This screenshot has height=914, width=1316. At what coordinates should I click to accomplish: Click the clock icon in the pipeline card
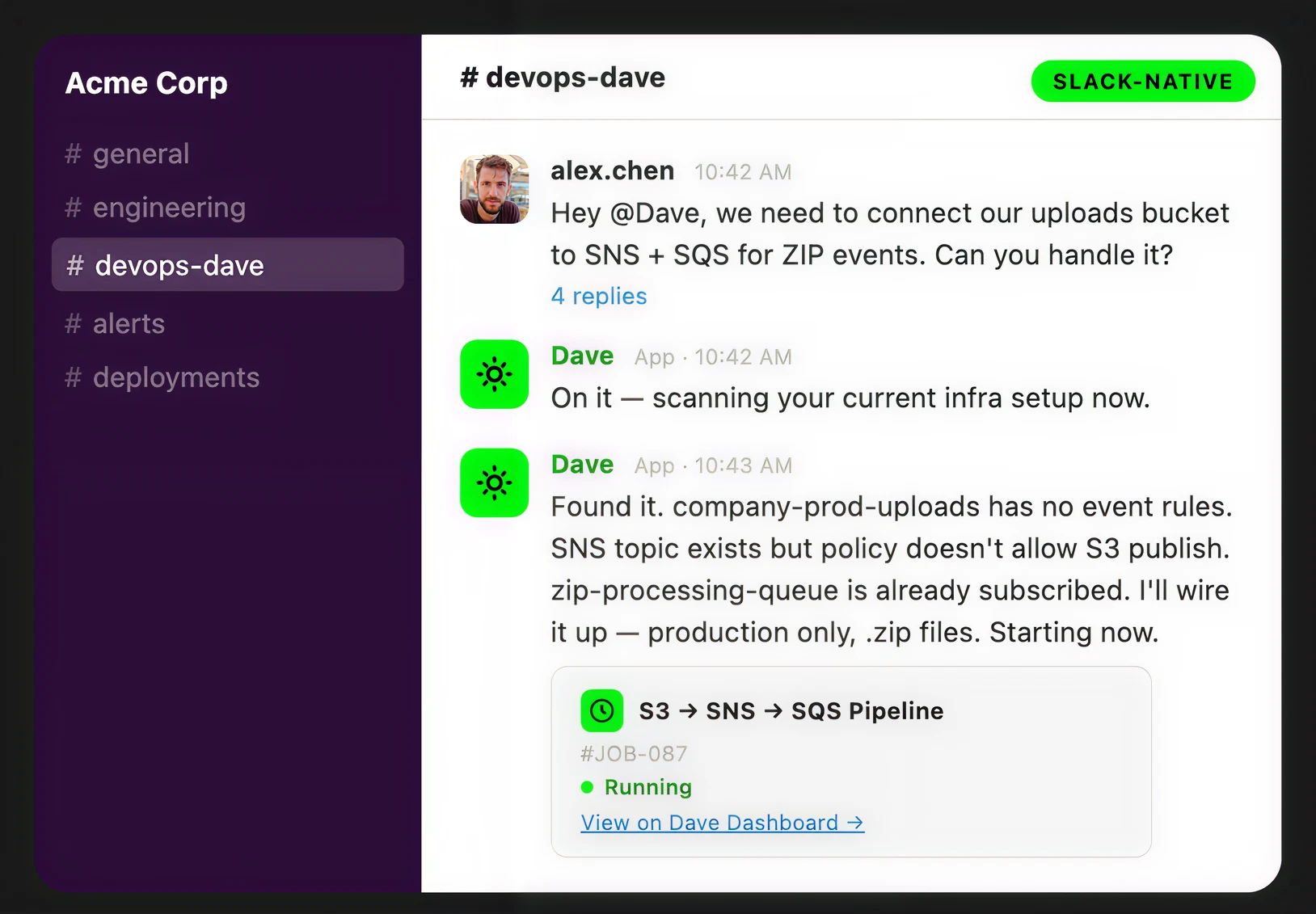(x=601, y=710)
